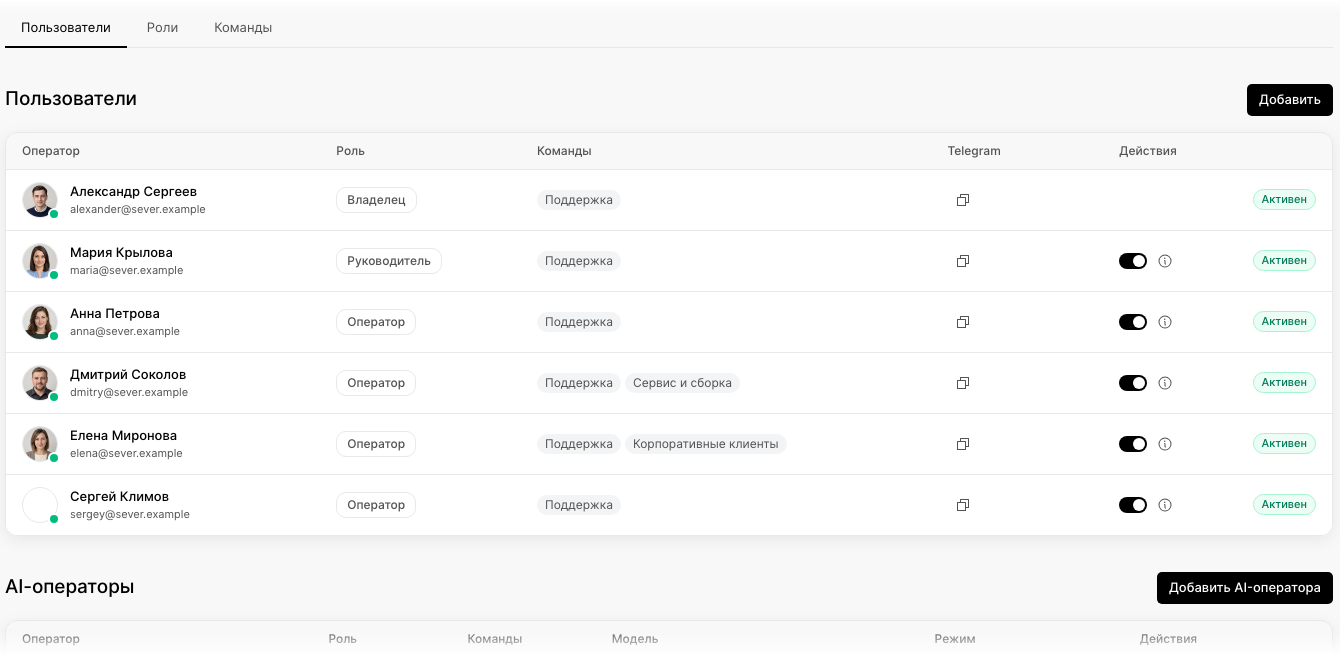Open the Владелец role badge

coord(376,200)
